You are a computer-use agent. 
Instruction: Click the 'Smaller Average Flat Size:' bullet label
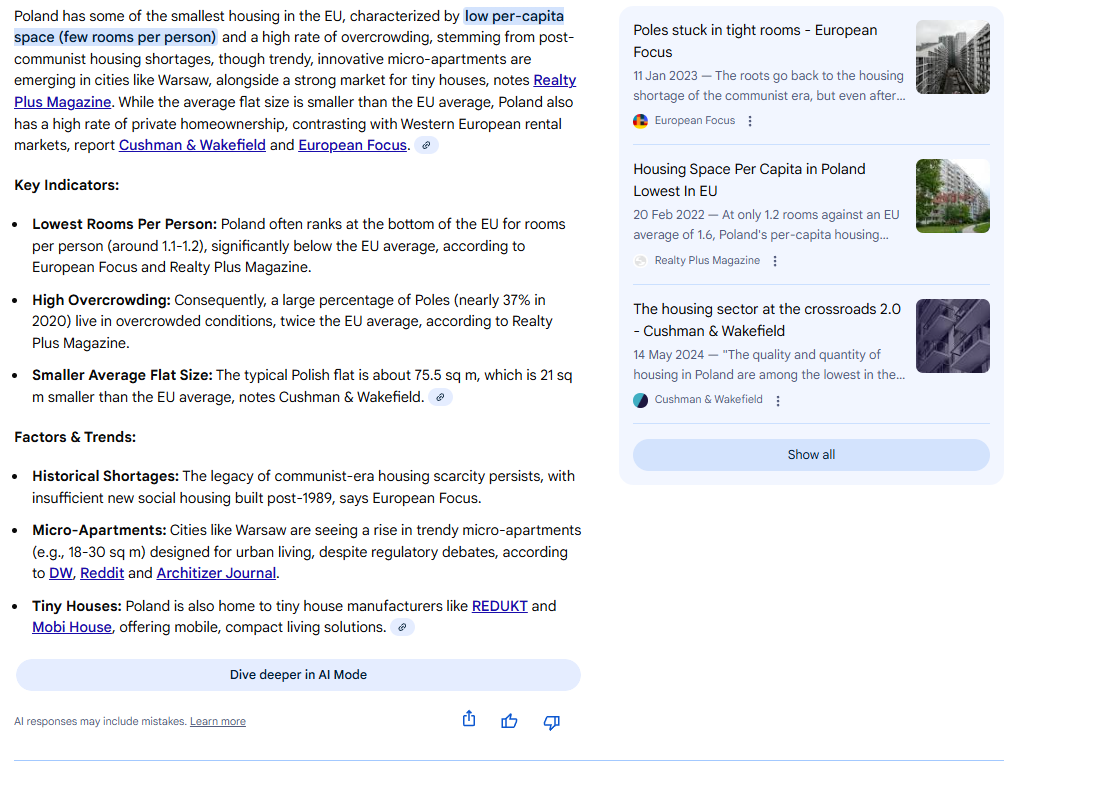pyautogui.click(x=122, y=375)
